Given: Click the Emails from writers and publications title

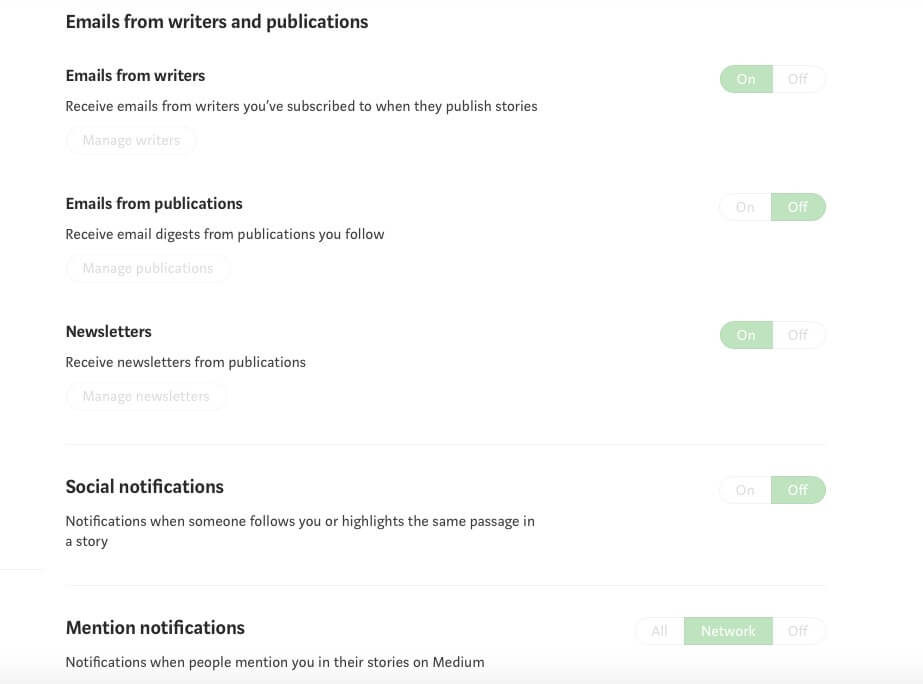Looking at the screenshot, I should pyautogui.click(x=216, y=21).
